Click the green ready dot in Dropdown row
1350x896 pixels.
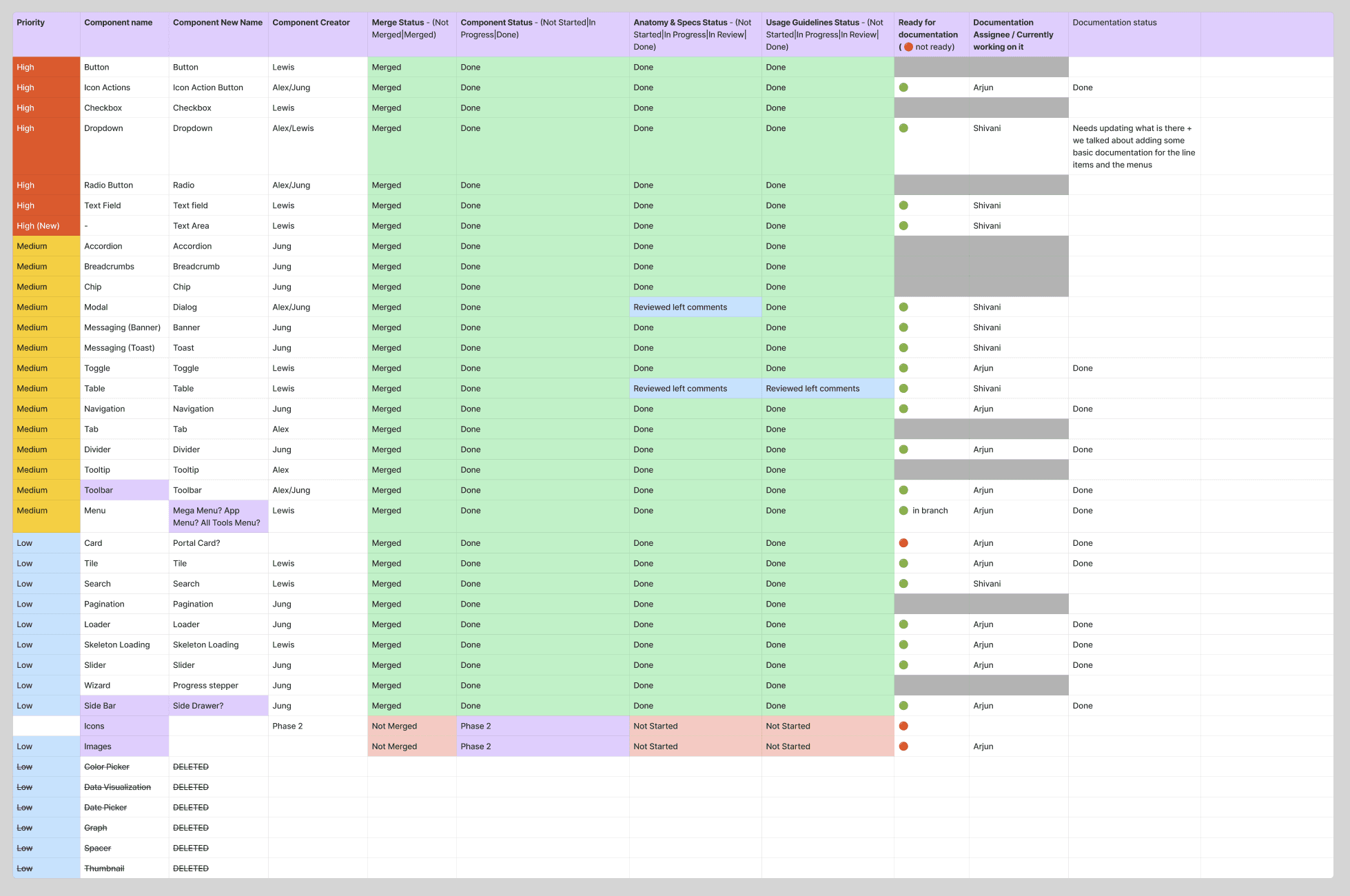point(903,128)
